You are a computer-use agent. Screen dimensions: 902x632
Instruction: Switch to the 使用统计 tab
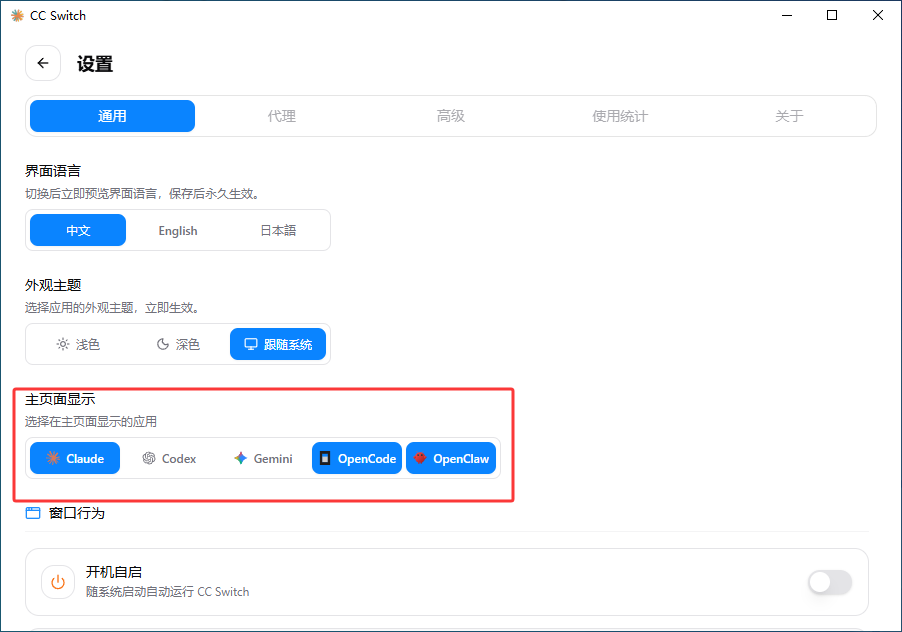point(620,116)
